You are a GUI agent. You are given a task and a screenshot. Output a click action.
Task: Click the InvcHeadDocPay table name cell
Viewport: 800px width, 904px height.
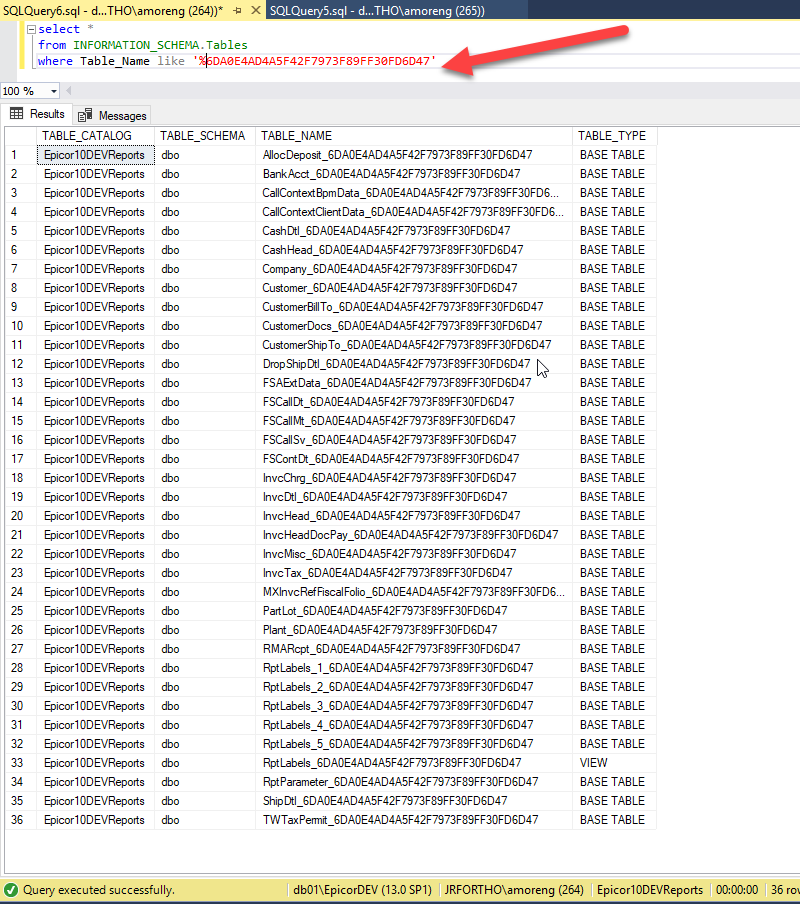[x=414, y=536]
